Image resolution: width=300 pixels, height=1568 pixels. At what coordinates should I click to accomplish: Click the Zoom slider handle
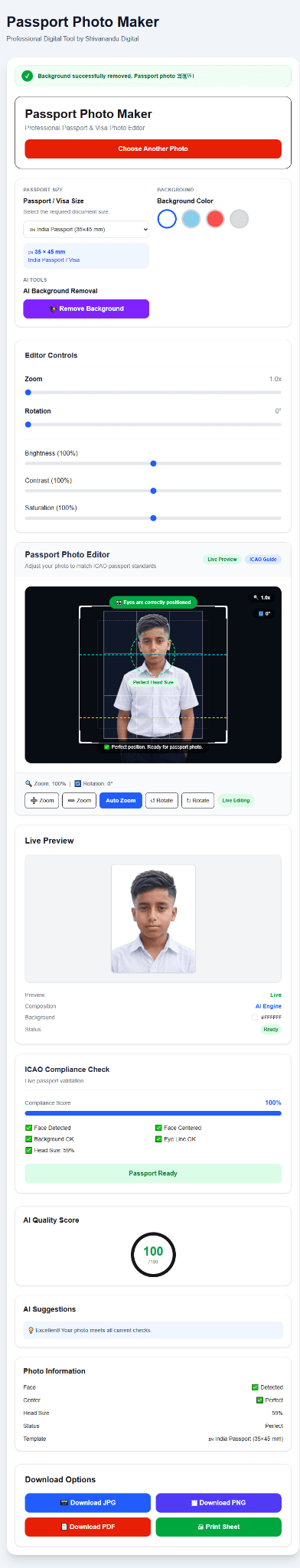click(28, 392)
